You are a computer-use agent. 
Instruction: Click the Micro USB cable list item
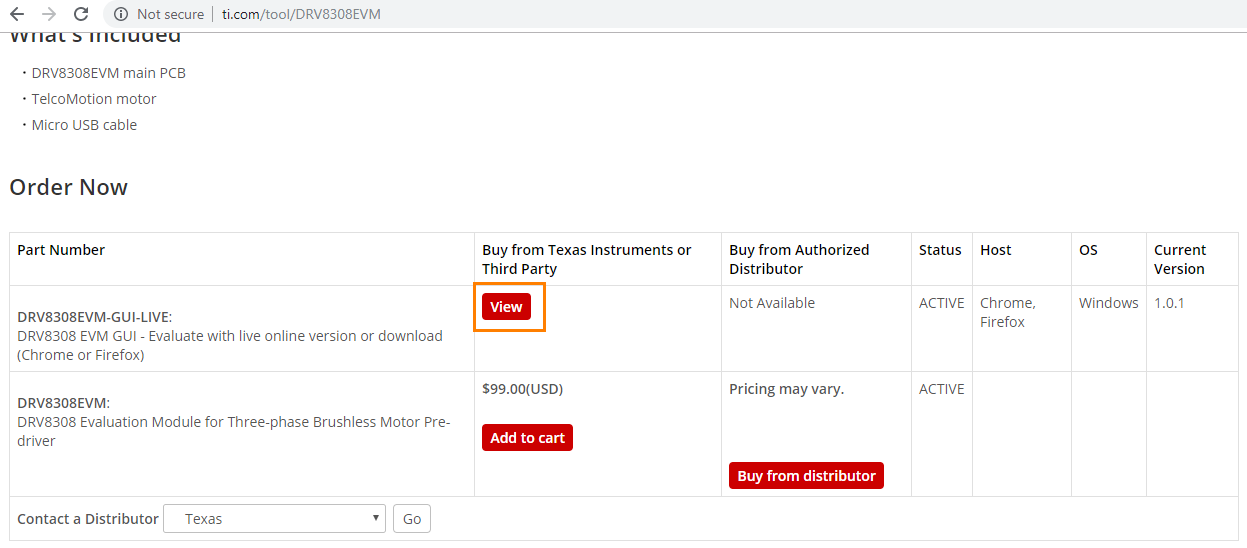(84, 125)
